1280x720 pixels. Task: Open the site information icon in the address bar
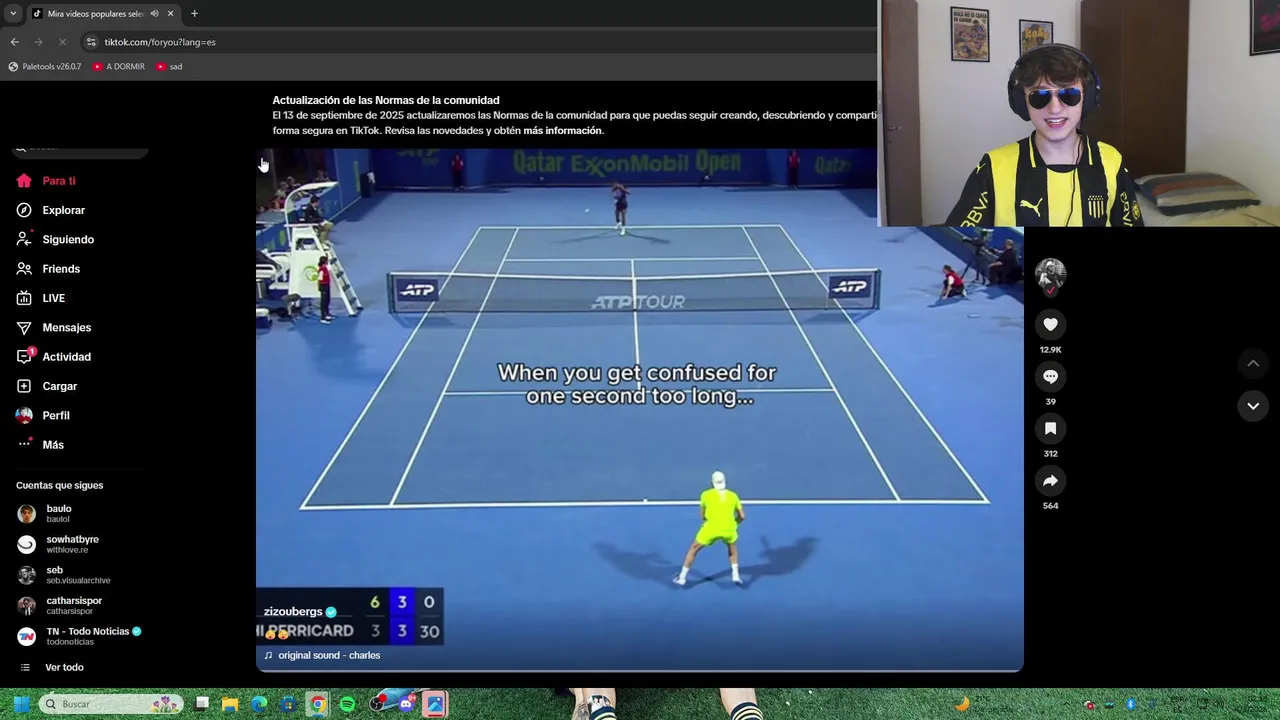coord(91,42)
